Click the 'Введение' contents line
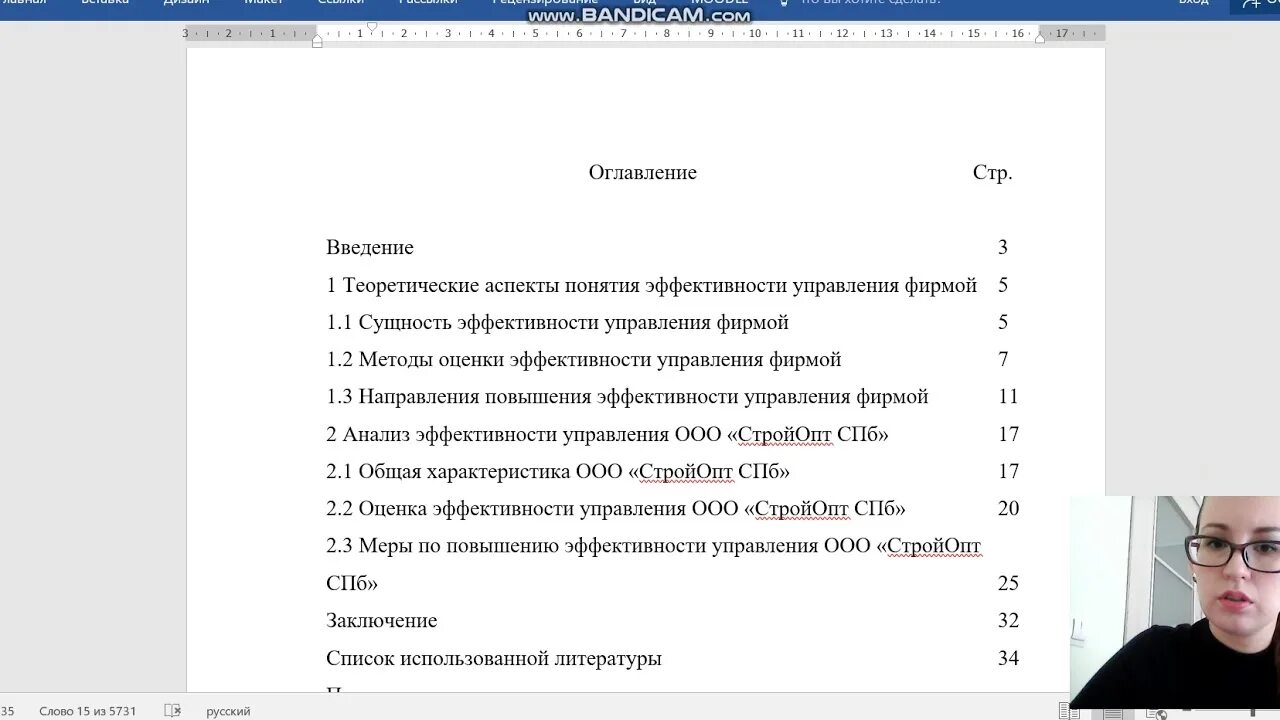The width and height of the screenshot is (1280, 720). [369, 247]
